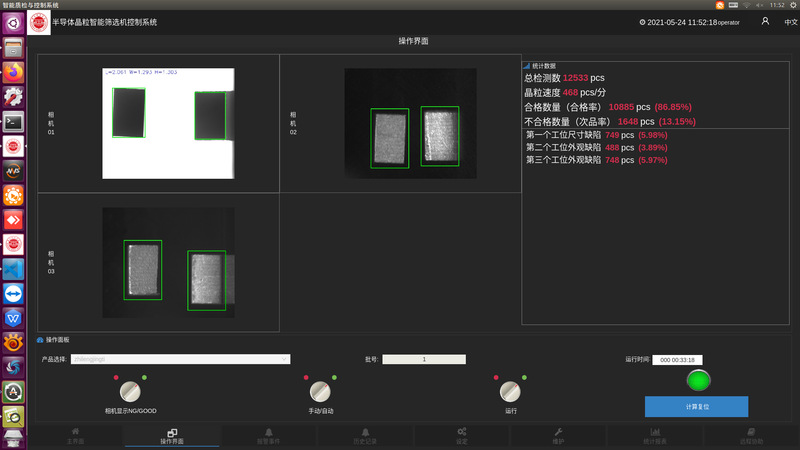Launch Firefox from the Ubuntu dock
The height and width of the screenshot is (450, 800).
coord(14,73)
